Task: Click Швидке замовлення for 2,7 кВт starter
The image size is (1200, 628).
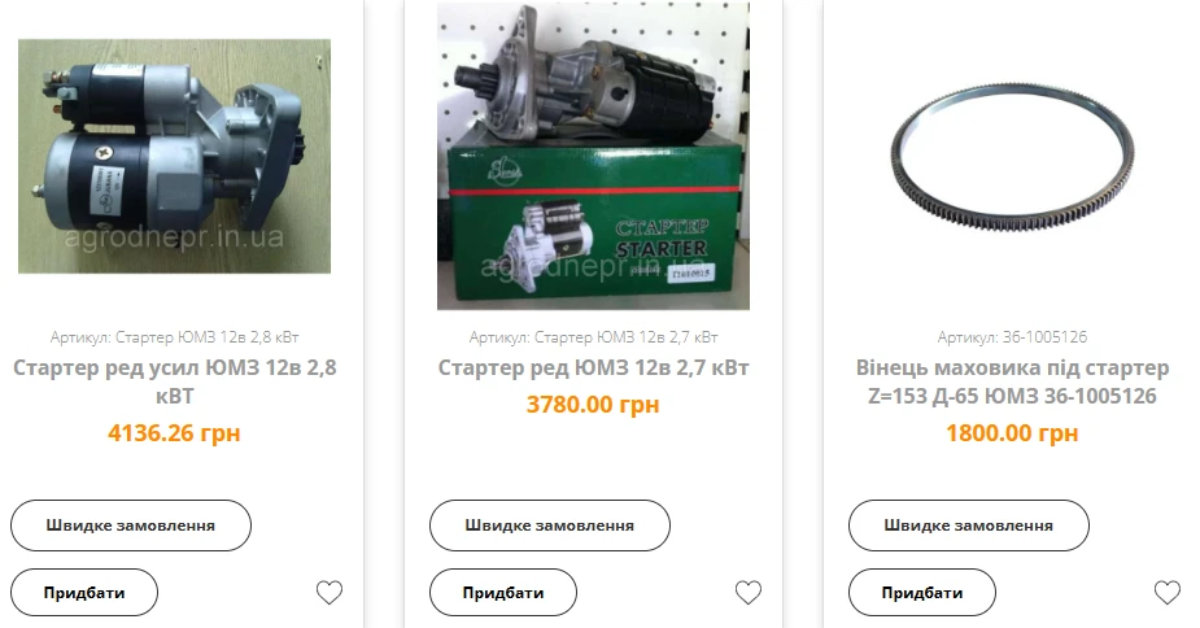Action: pyautogui.click(x=550, y=525)
